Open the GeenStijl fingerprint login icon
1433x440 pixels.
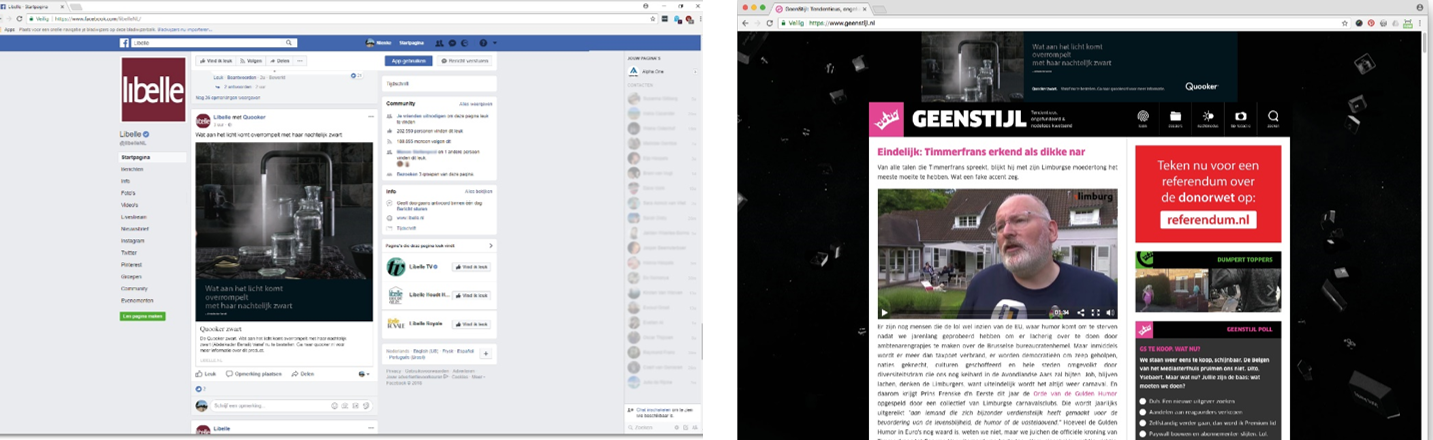click(1143, 118)
